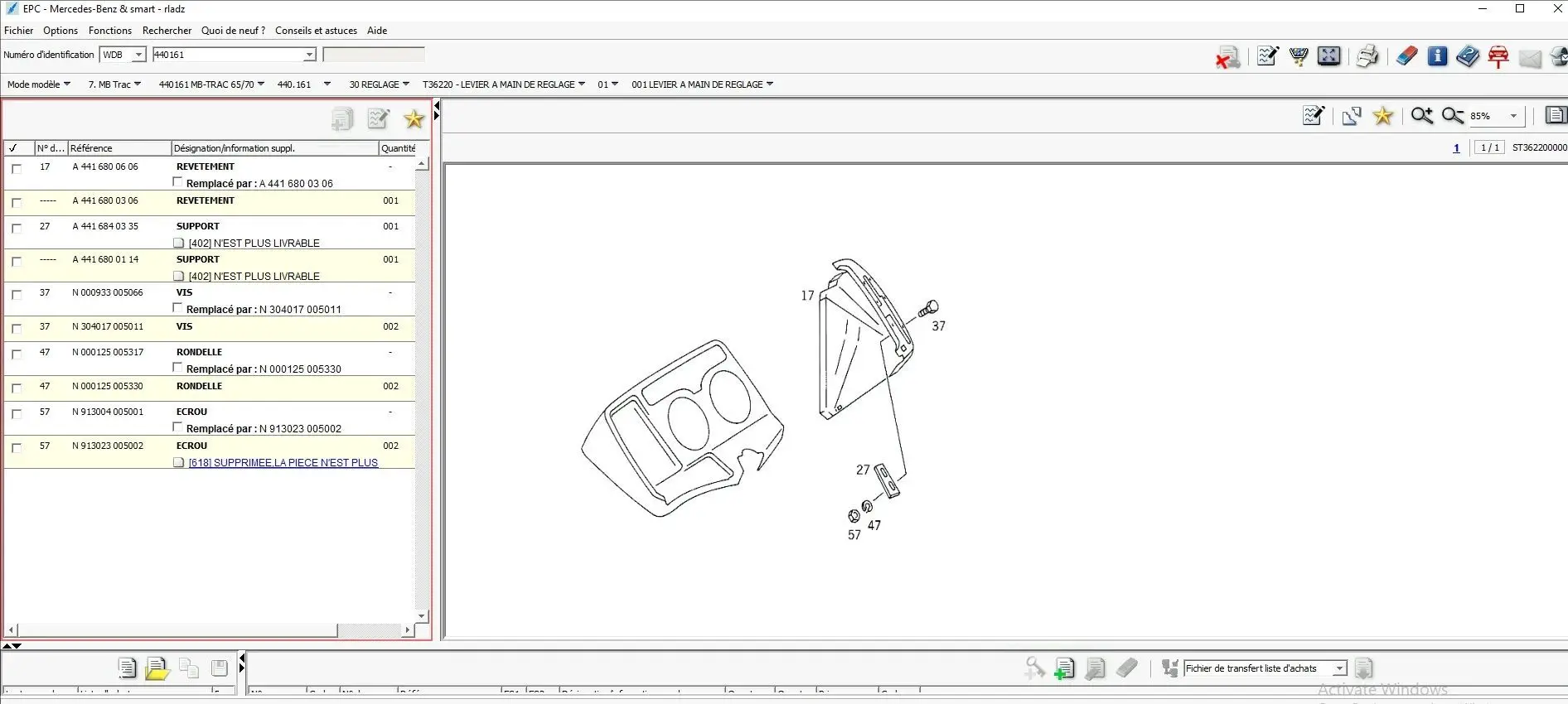1568x704 pixels.
Task: Open the Rechercher menu
Action: [167, 31]
